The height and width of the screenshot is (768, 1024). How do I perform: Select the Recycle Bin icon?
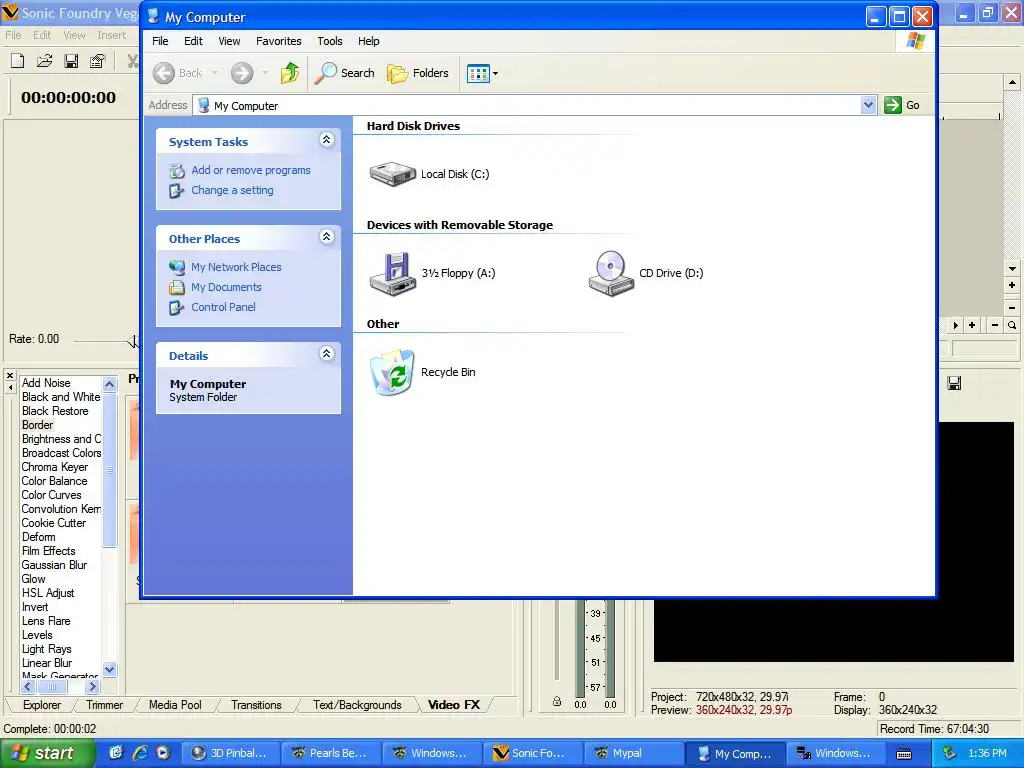tap(392, 372)
